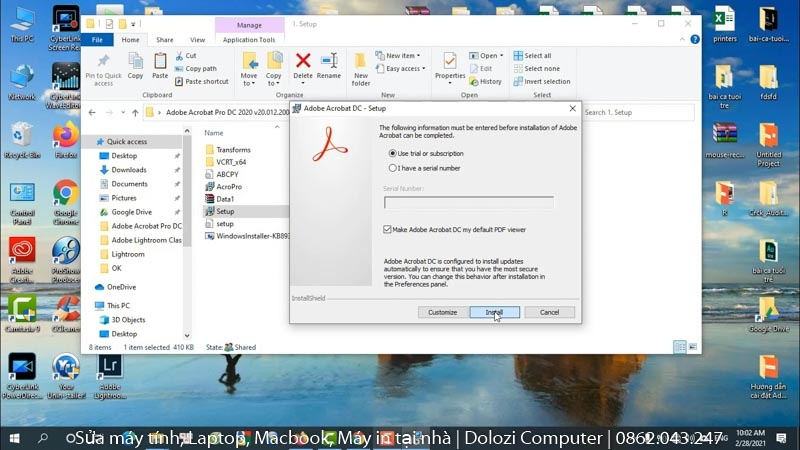Select OneDrive in navigation pane
This screenshot has height=450, width=800.
tap(121, 287)
